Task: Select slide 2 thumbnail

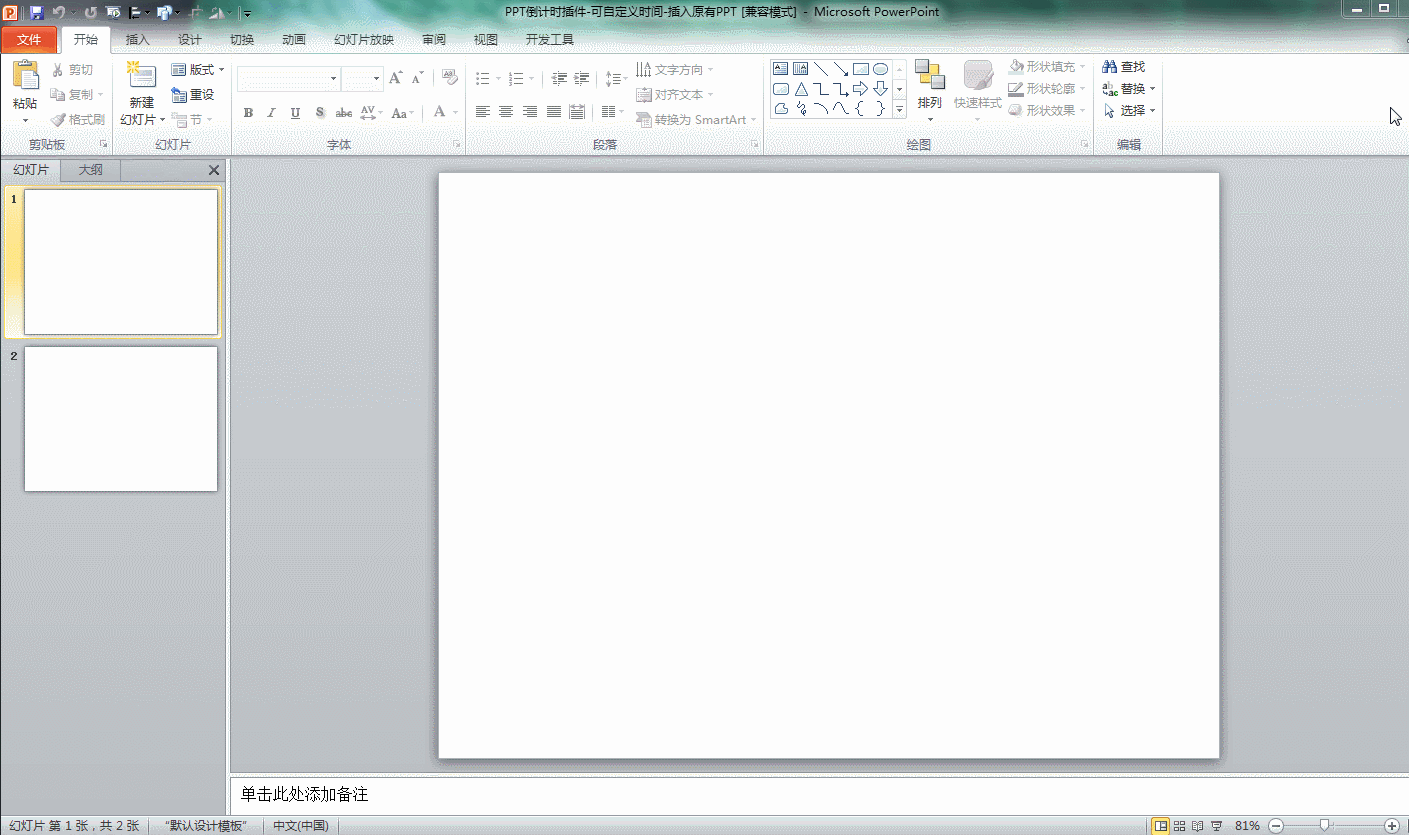Action: coord(121,419)
